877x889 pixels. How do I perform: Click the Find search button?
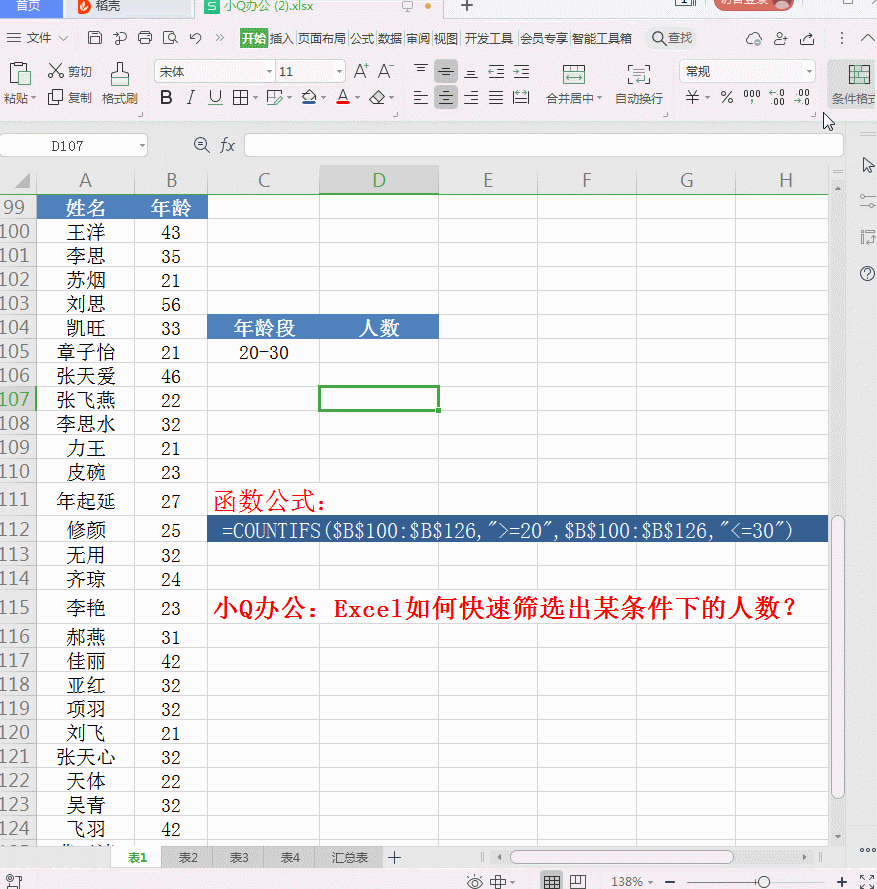(x=672, y=38)
